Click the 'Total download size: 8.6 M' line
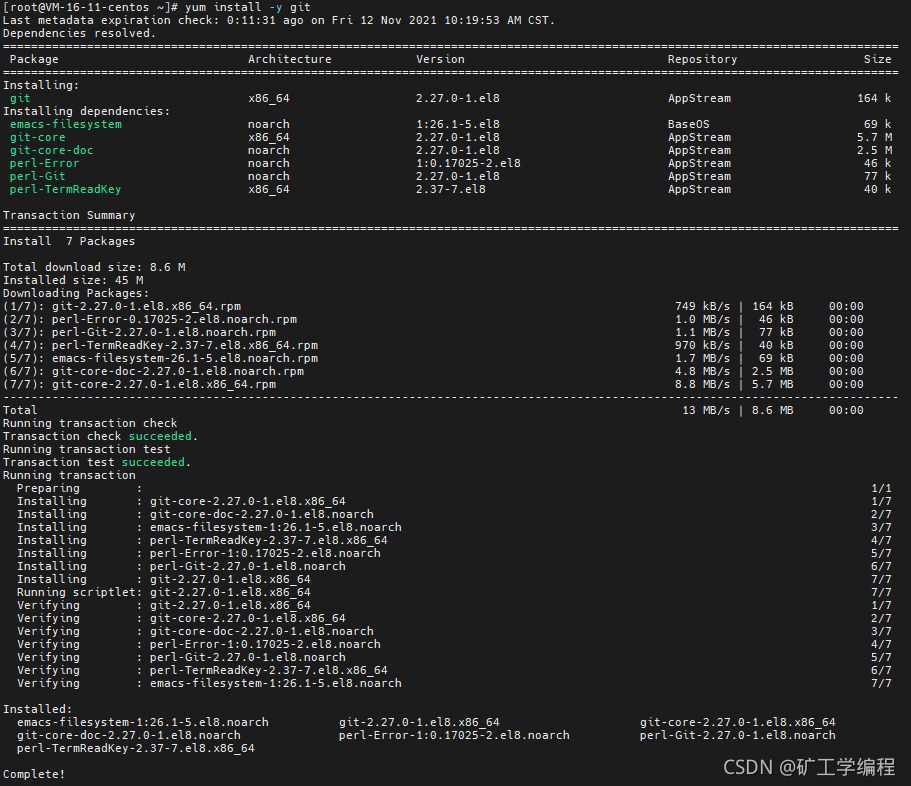Image resolution: width=911 pixels, height=786 pixels. coord(94,267)
